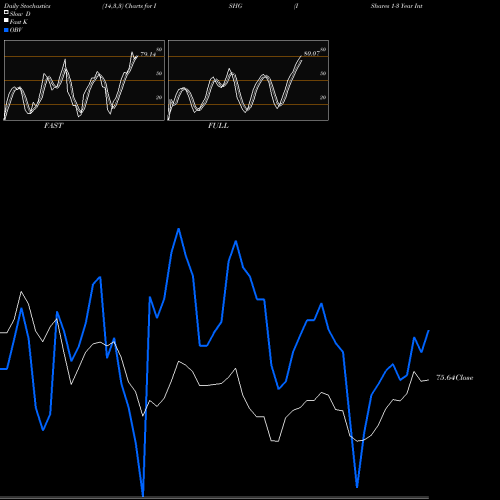This screenshot has width=500, height=500.
Task: Click the 75.64 Close price label
Action: click(x=455, y=378)
